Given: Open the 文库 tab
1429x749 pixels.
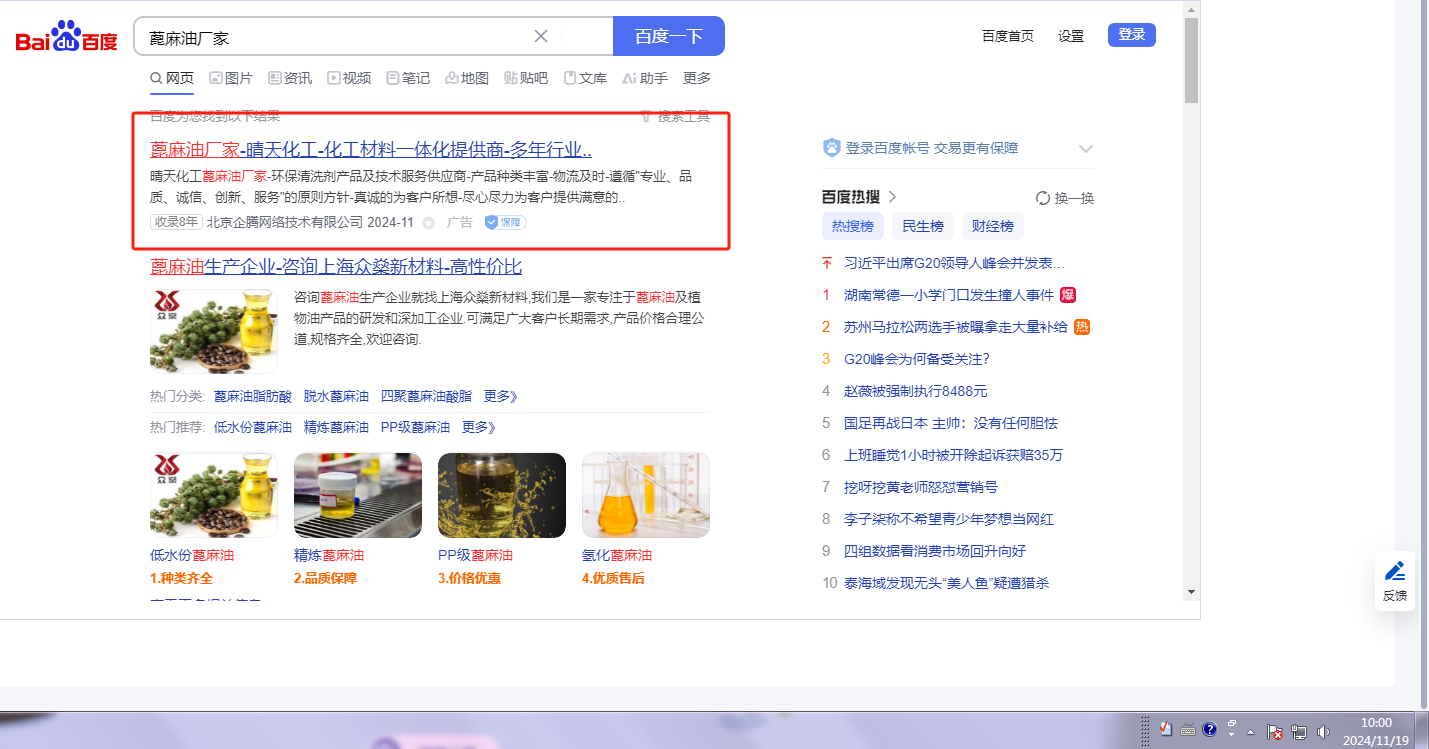Looking at the screenshot, I should pos(585,78).
